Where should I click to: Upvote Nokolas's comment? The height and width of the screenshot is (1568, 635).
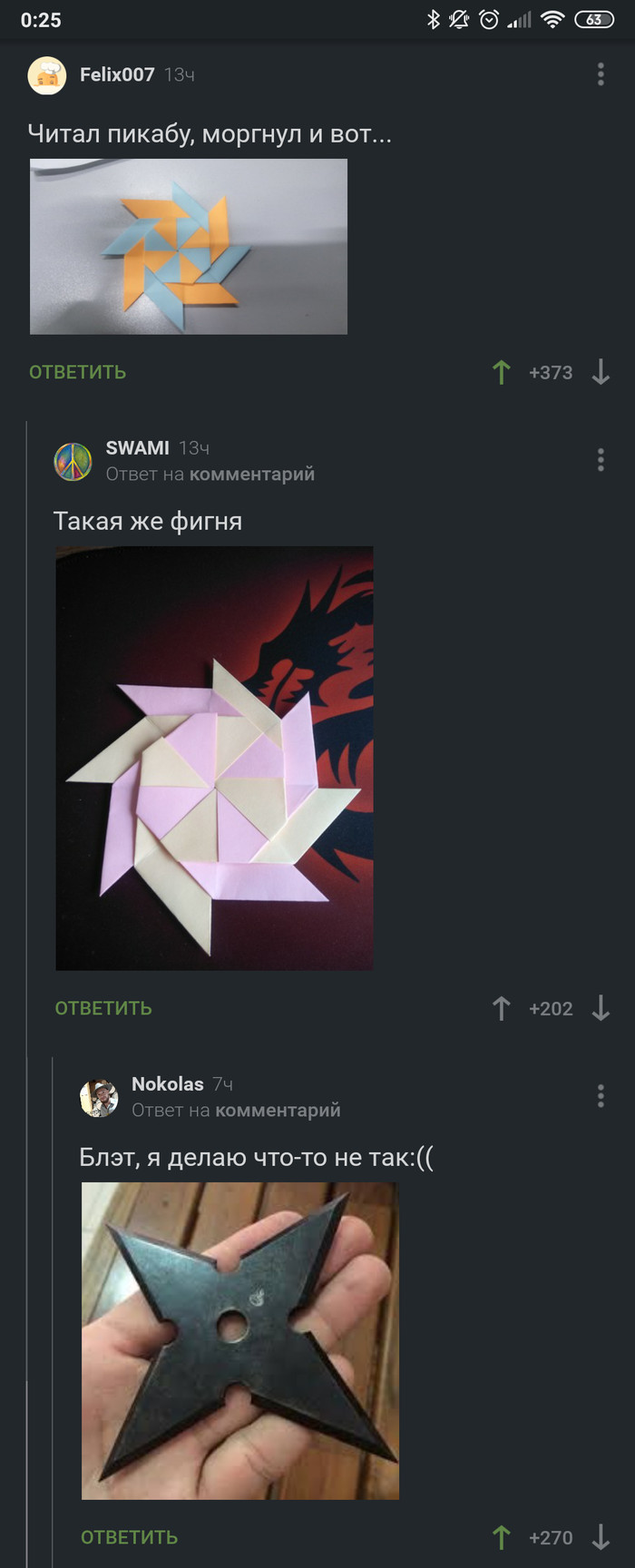click(x=502, y=1537)
